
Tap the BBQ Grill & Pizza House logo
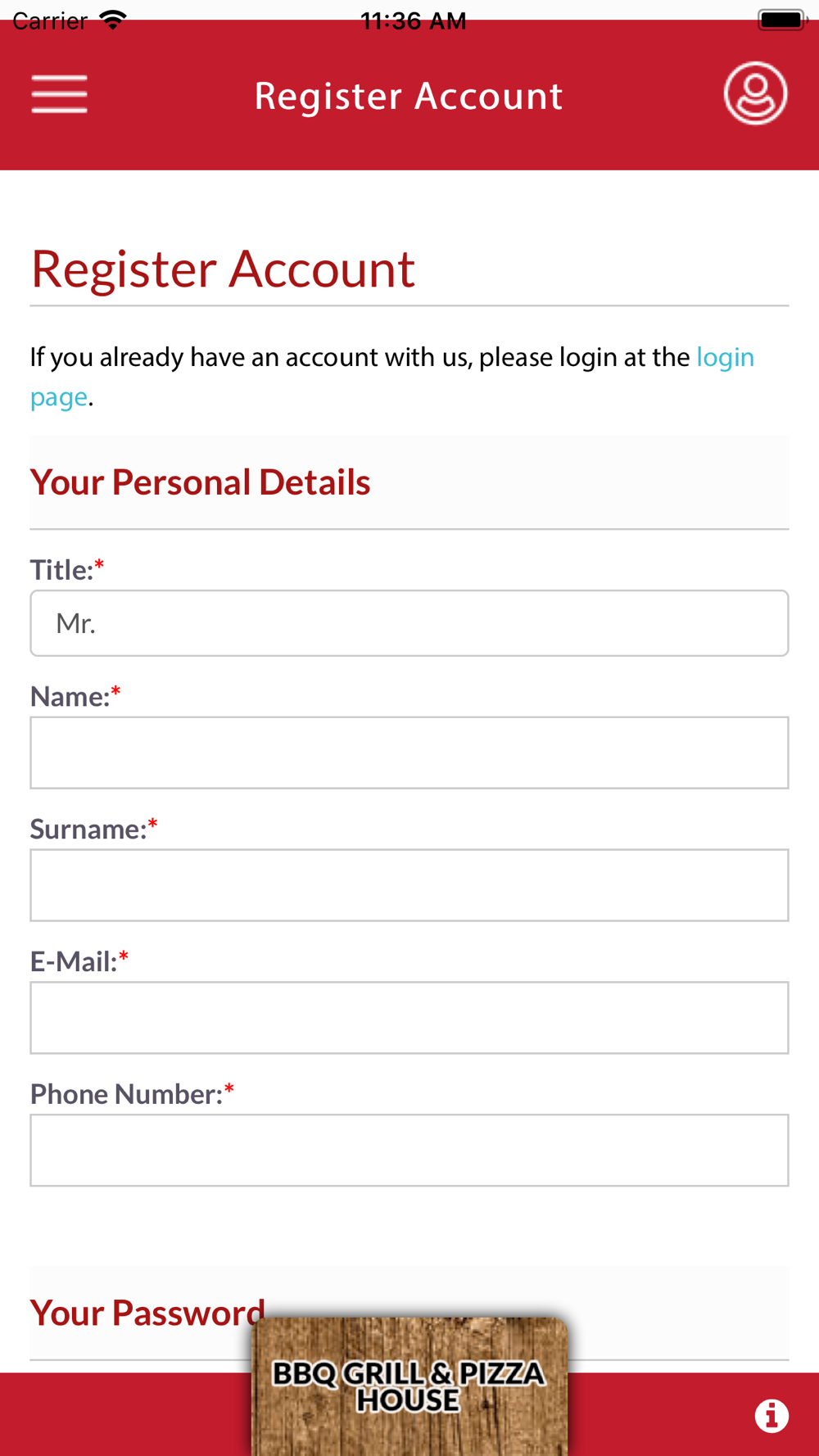pos(409,1386)
